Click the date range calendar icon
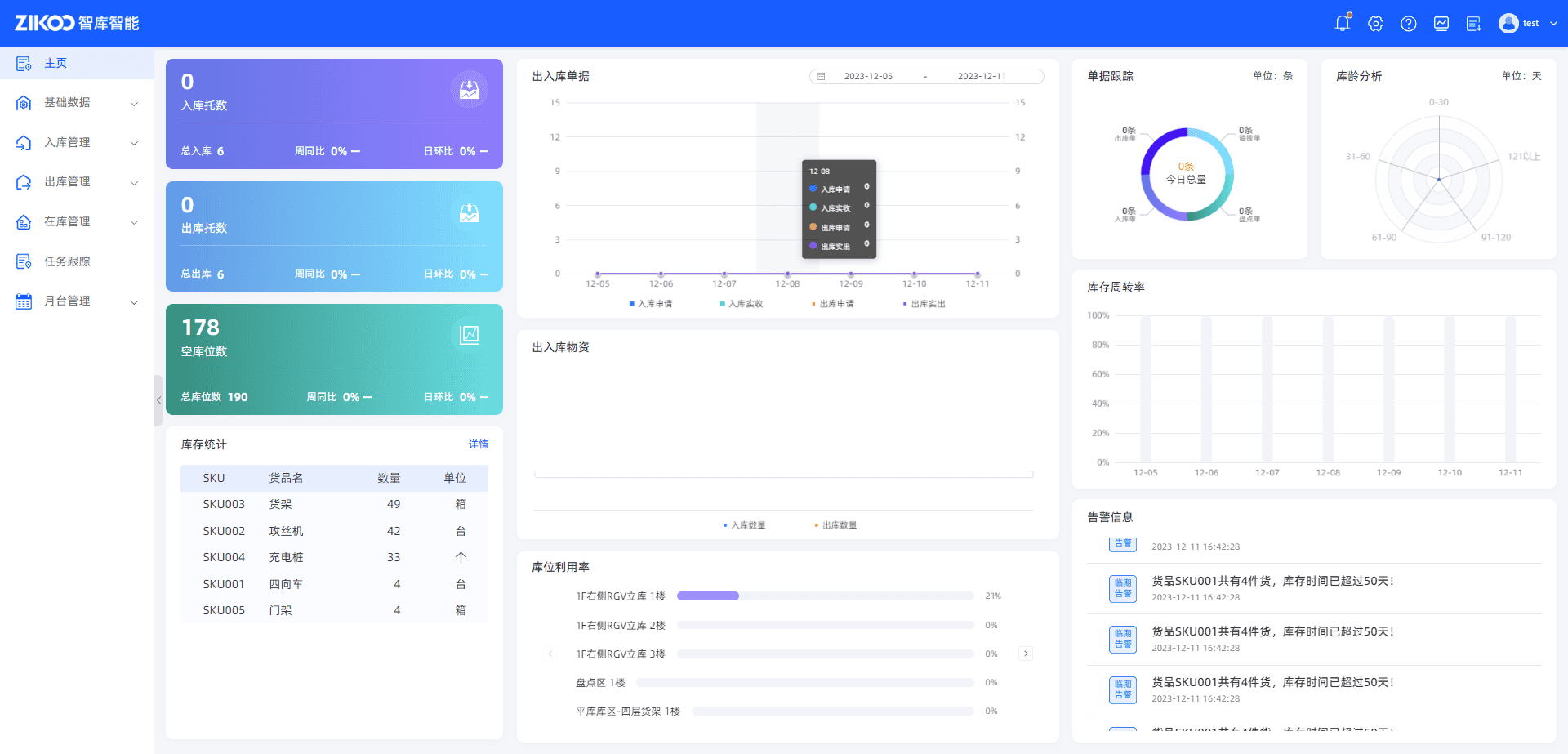The image size is (1568, 754). pos(821,76)
